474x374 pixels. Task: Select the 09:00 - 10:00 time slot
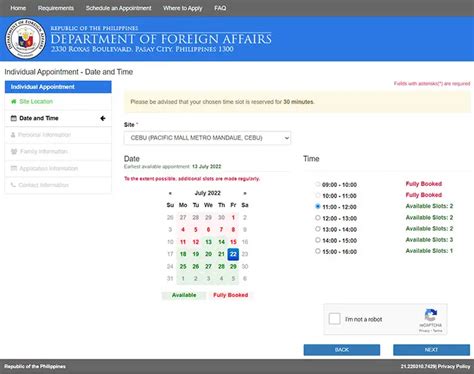318,184
